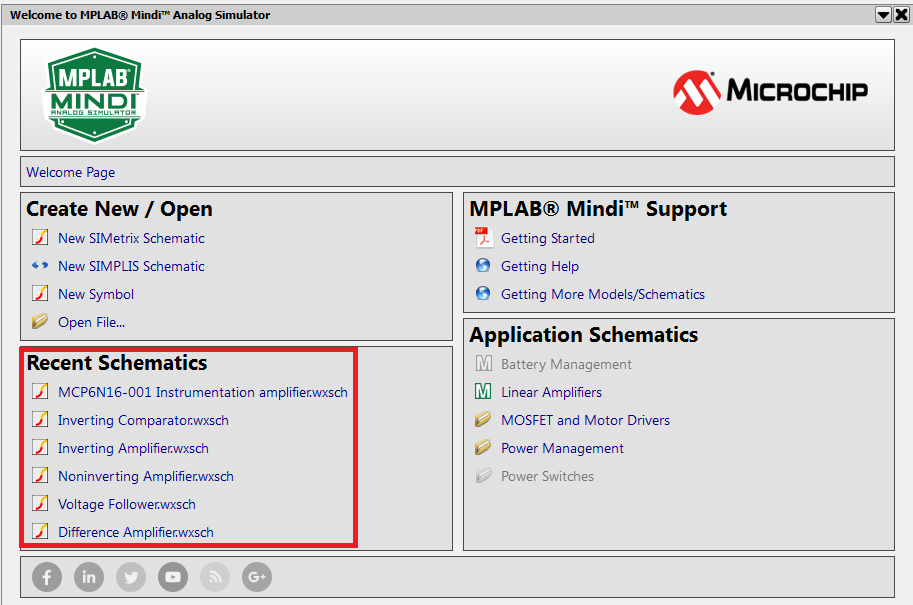Click the PDF icon beside Getting Started
The image size is (913, 605).
coord(483,238)
